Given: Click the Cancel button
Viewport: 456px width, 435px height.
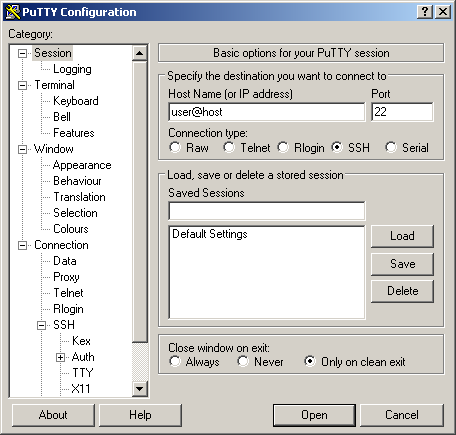Looking at the screenshot, I should [402, 415].
